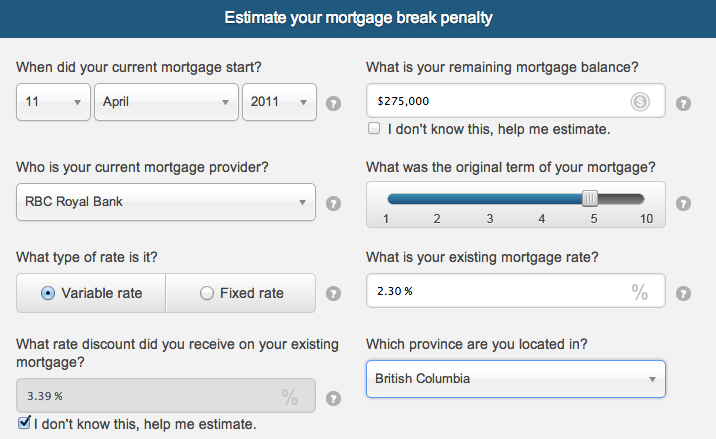Click the mortgage term slider handle

(590, 199)
